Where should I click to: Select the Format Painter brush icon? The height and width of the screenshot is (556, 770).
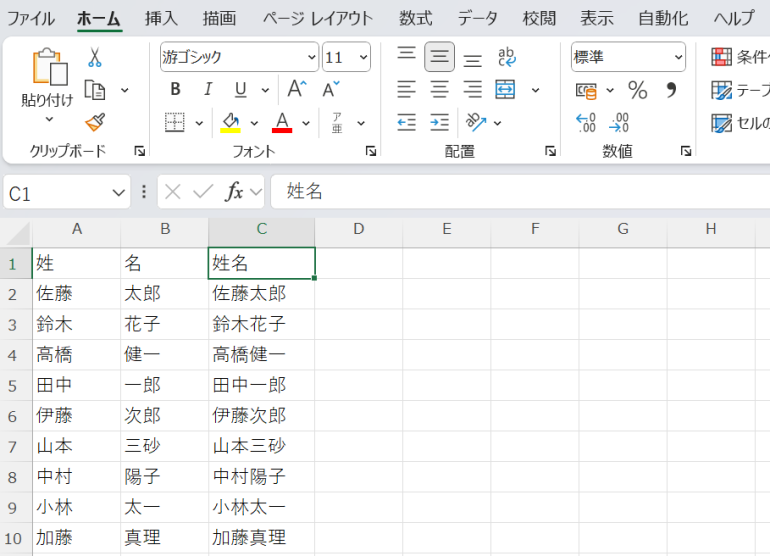tap(95, 122)
